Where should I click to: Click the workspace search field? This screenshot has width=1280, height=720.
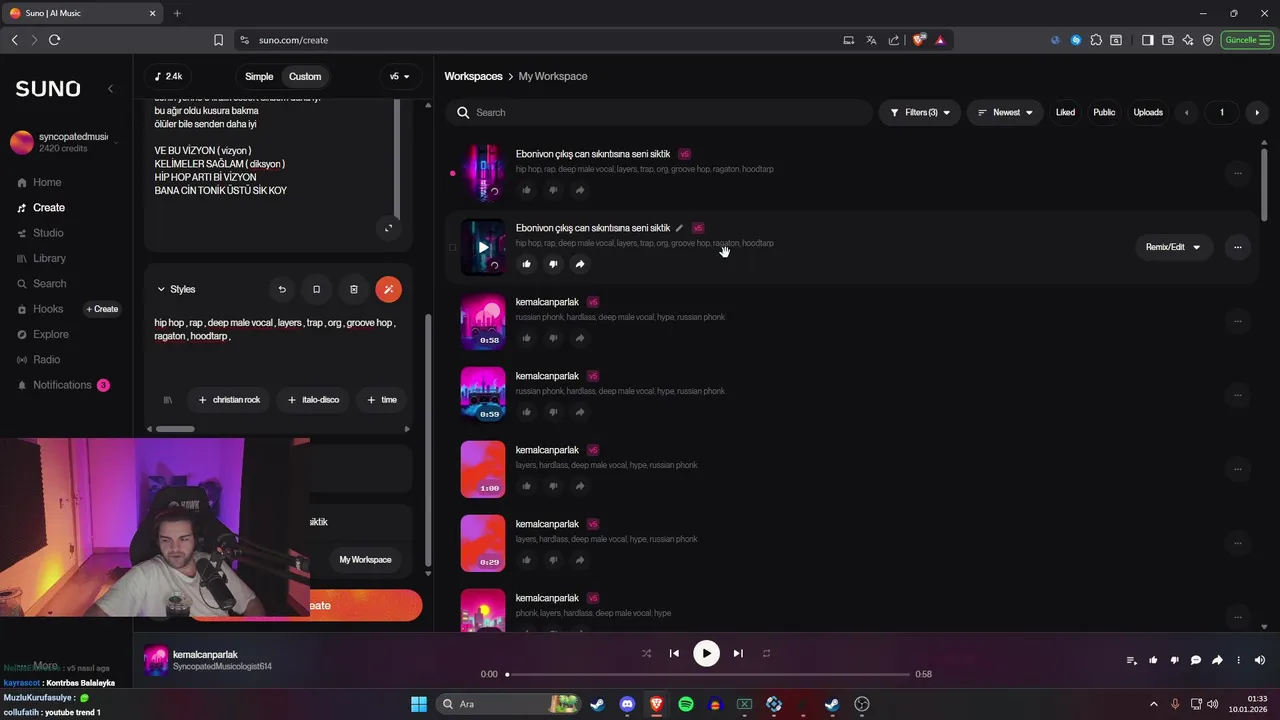point(660,113)
